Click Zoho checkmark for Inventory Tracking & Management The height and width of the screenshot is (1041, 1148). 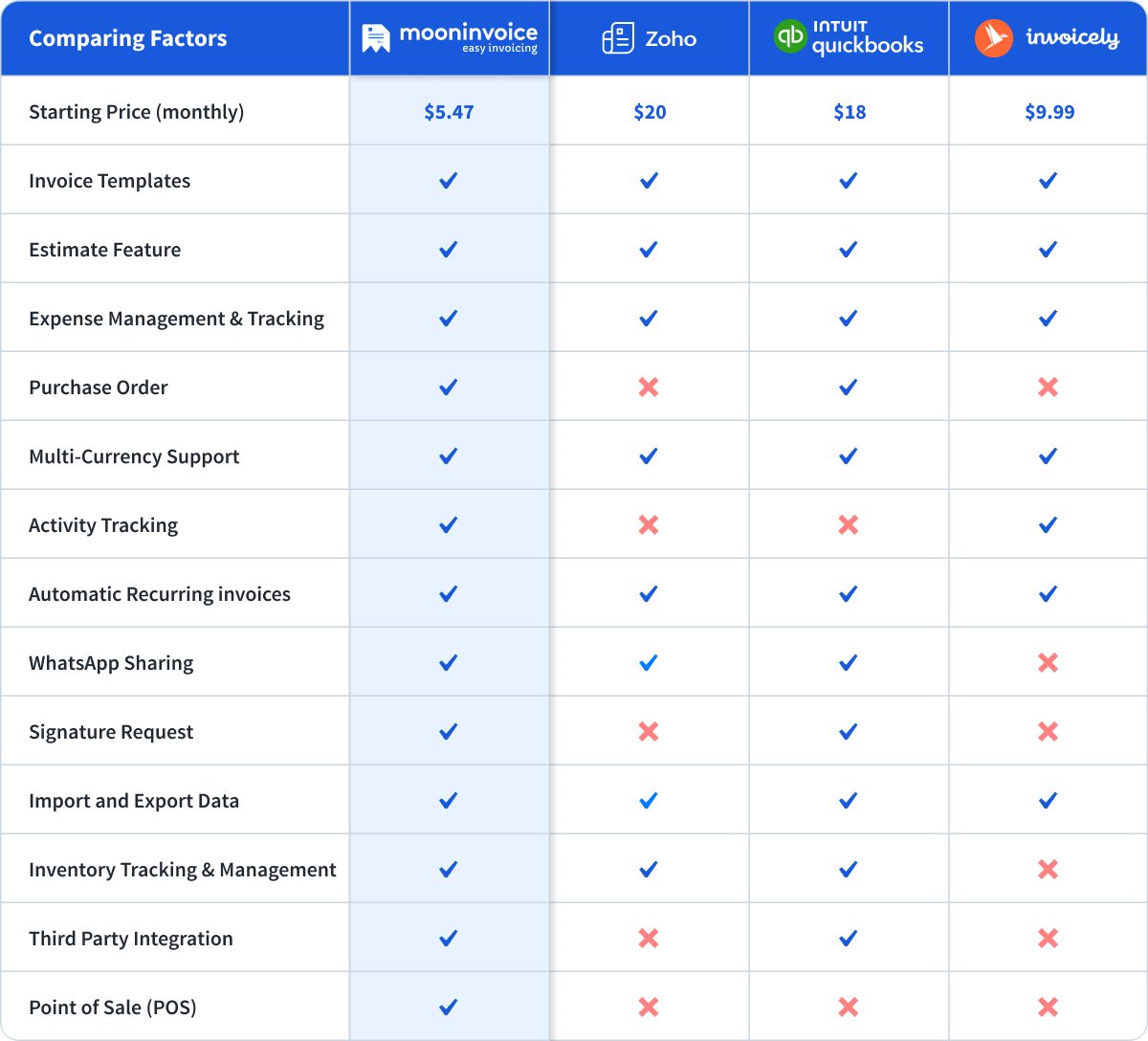649,870
